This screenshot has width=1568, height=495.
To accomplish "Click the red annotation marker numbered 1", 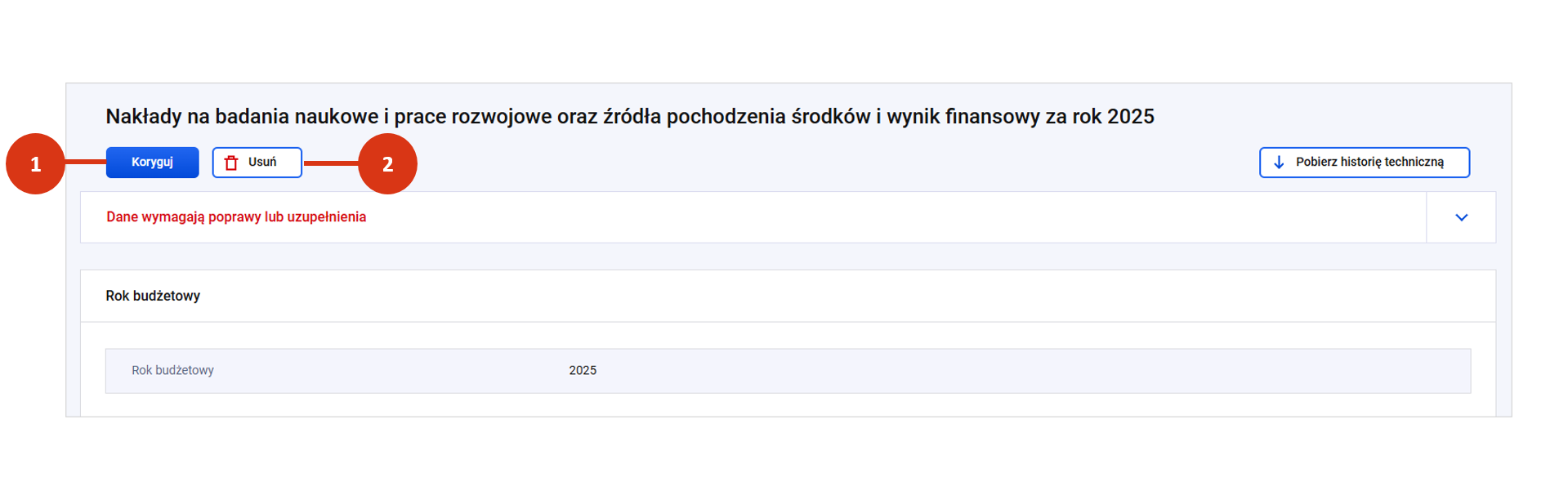I will pos(35,164).
